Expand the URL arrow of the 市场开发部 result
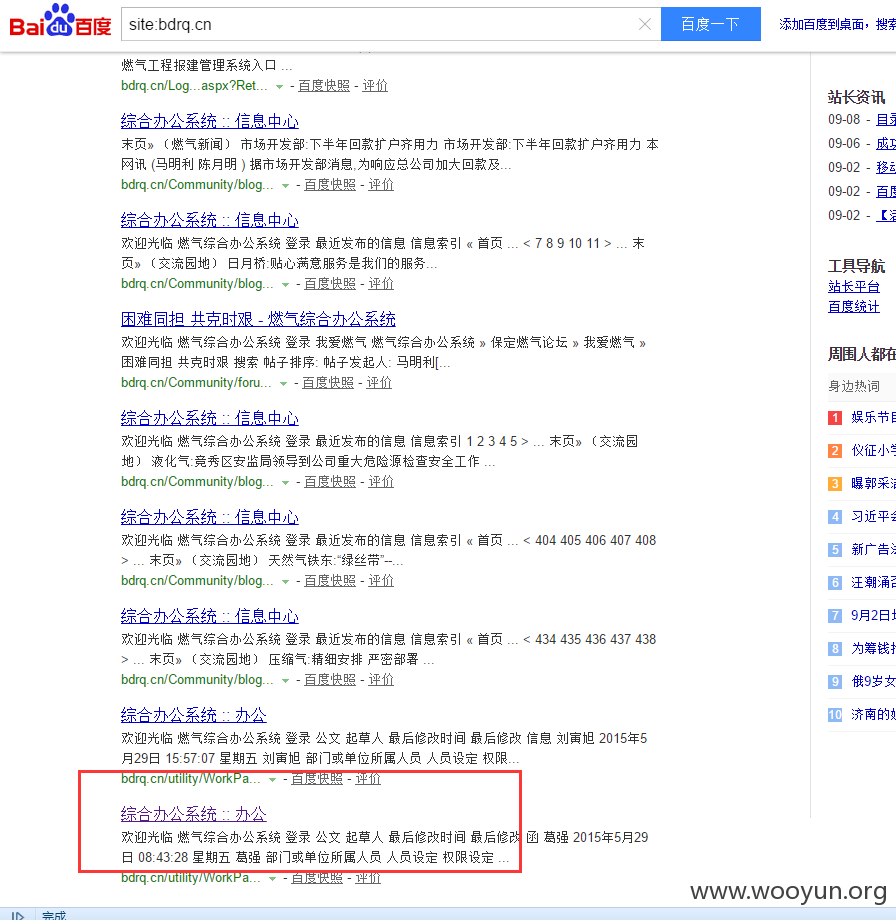 coord(285,186)
